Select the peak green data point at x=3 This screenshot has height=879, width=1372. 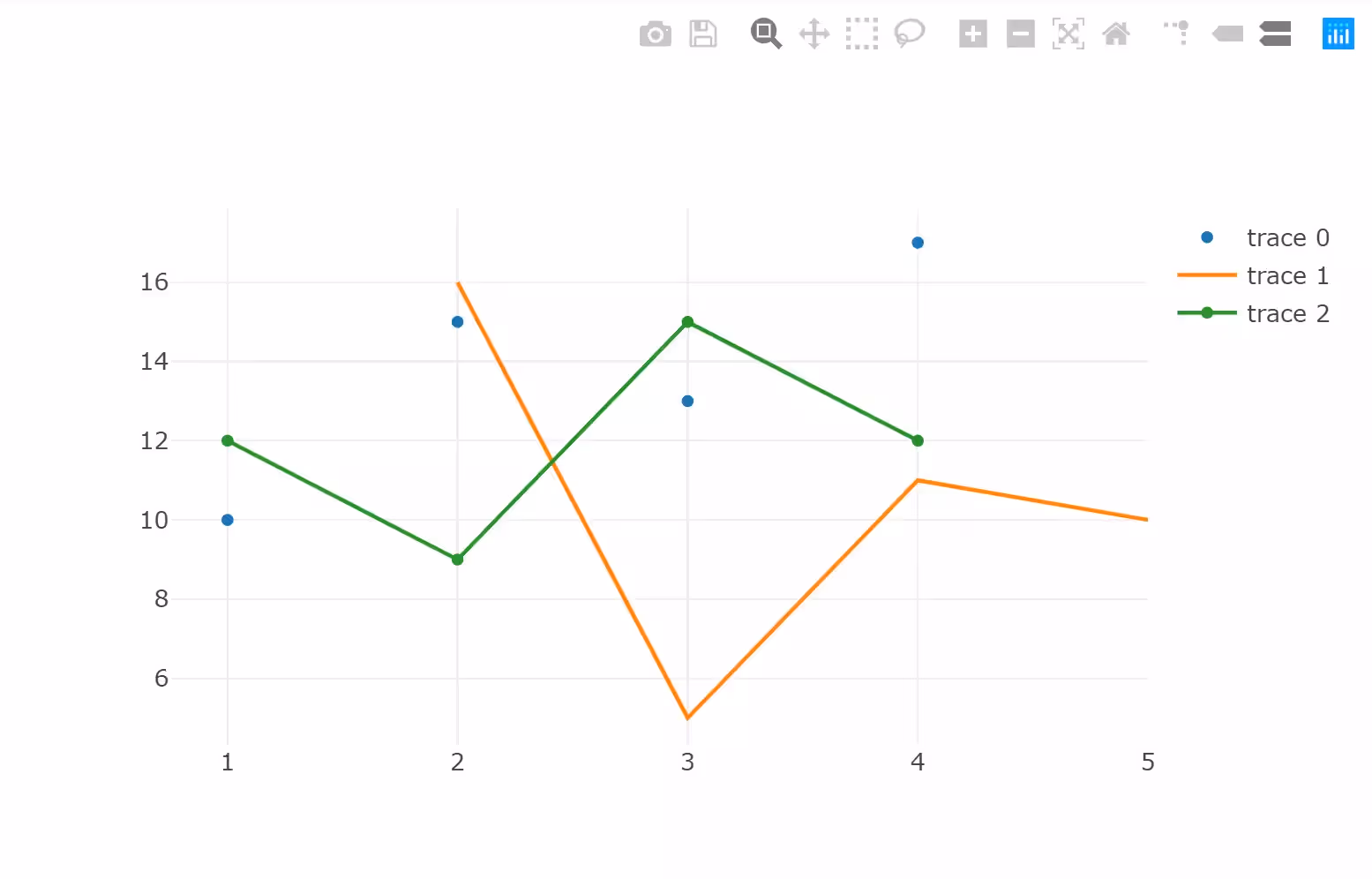click(x=687, y=322)
